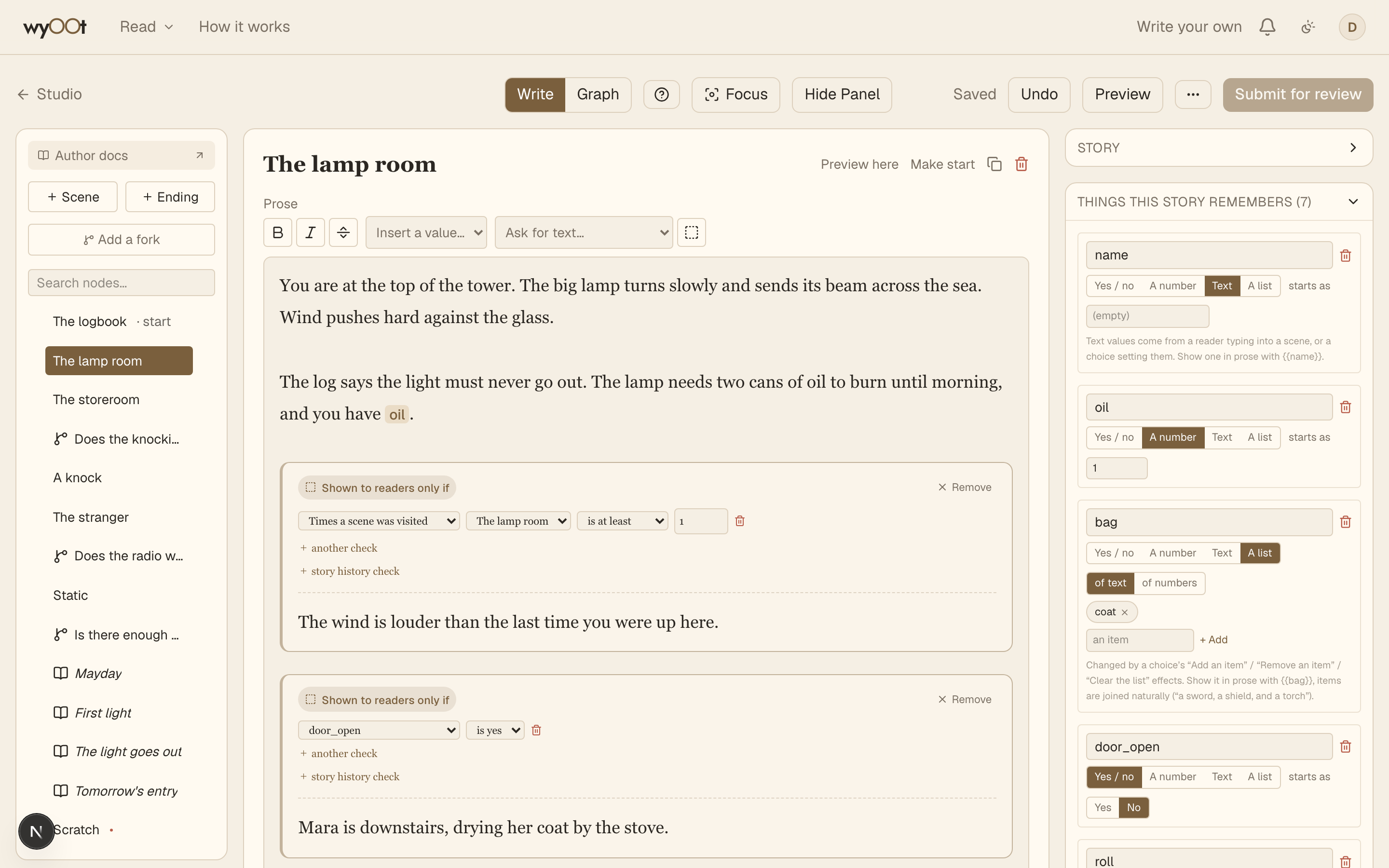This screenshot has height=868, width=1389.
Task: Click Add a fork
Action: 121,239
